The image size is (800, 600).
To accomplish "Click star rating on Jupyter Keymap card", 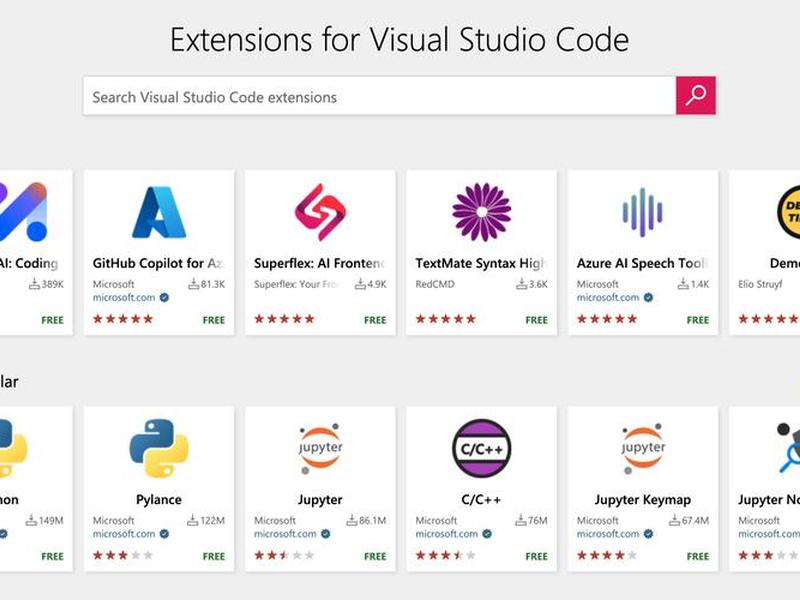I will coord(607,555).
